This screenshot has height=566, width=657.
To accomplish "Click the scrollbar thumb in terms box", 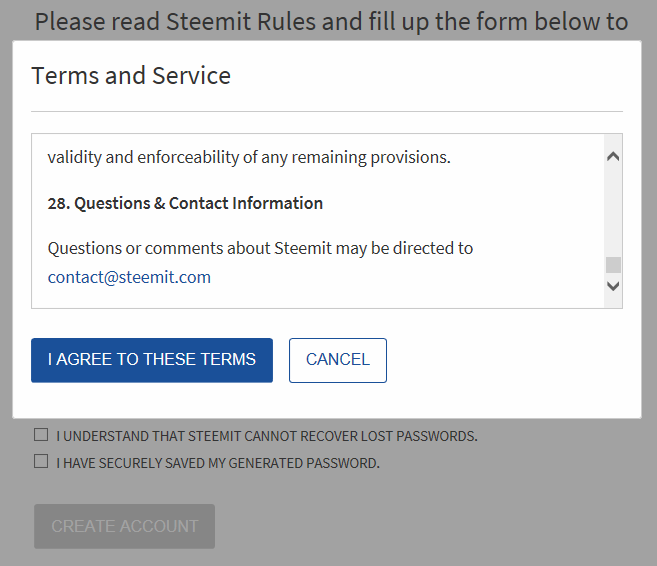I will (x=613, y=265).
